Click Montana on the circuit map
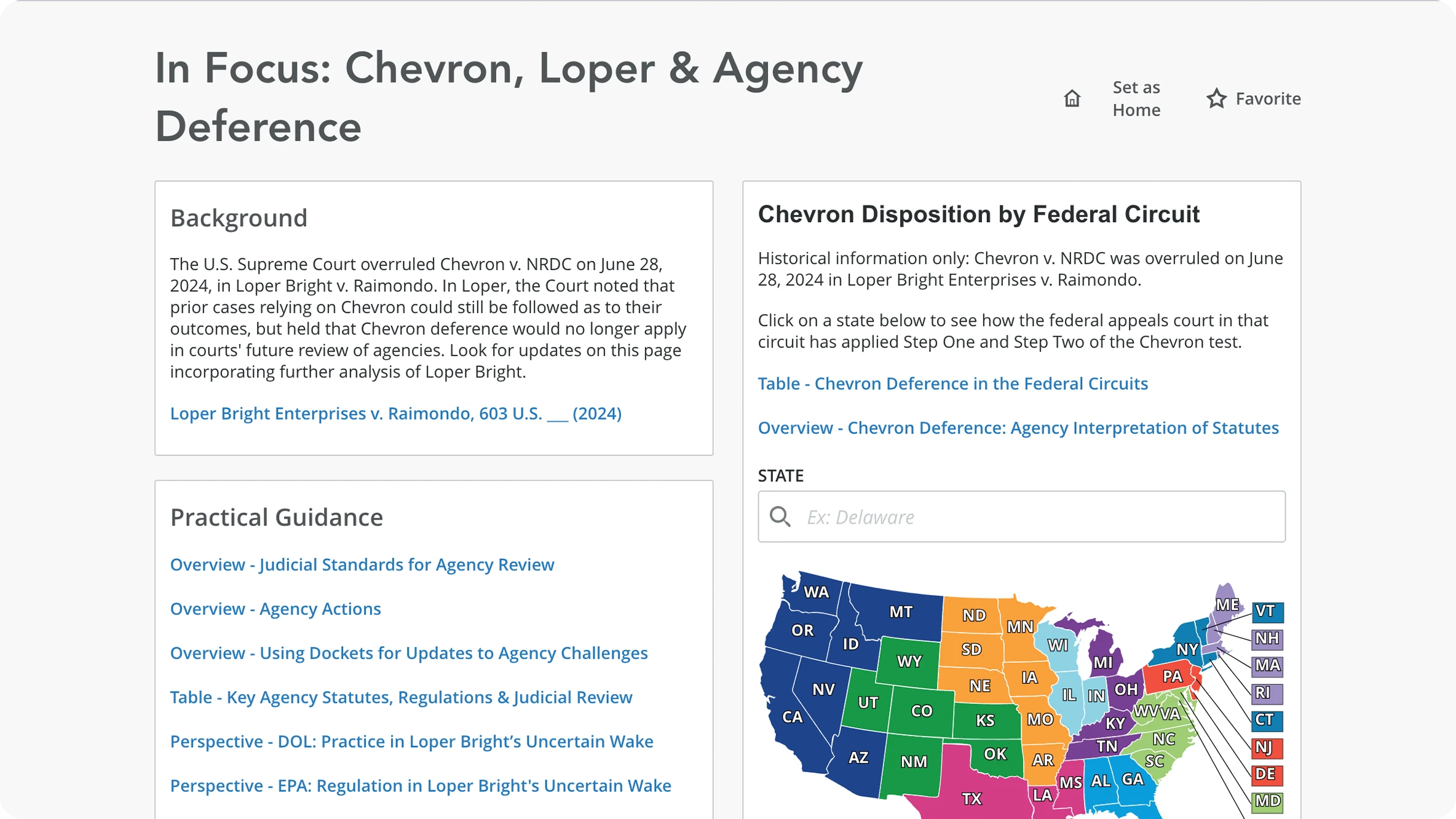The width and height of the screenshot is (1456, 819). click(900, 612)
